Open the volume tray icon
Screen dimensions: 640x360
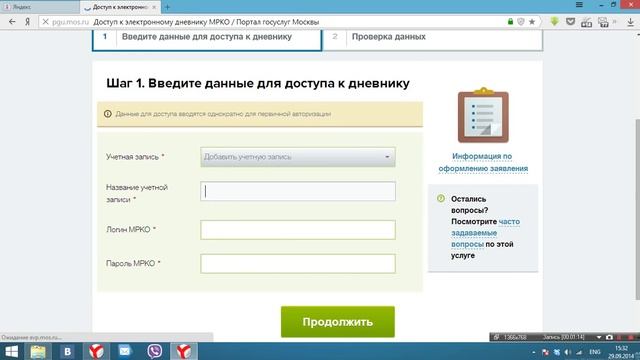[568, 352]
